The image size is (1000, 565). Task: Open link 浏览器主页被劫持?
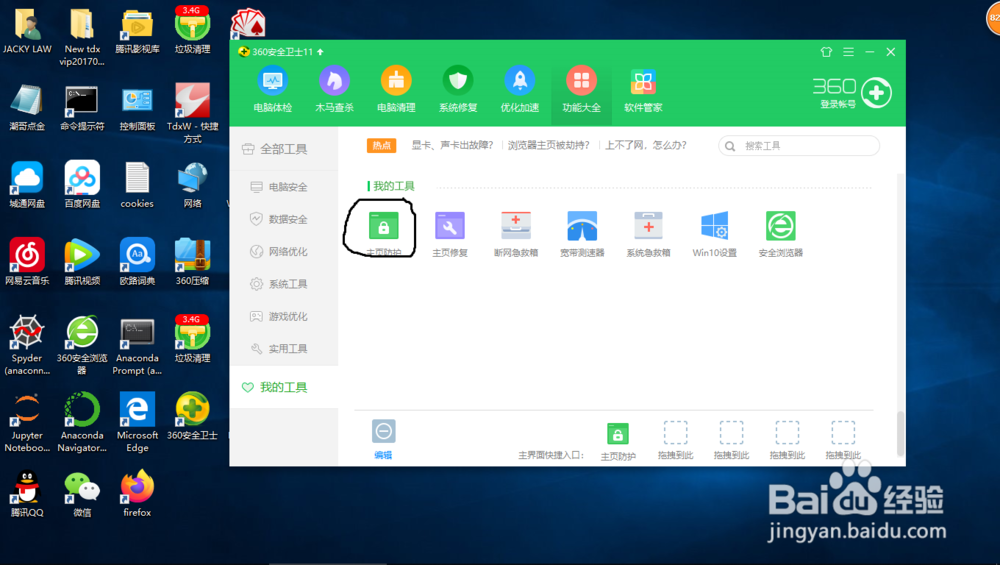point(548,145)
